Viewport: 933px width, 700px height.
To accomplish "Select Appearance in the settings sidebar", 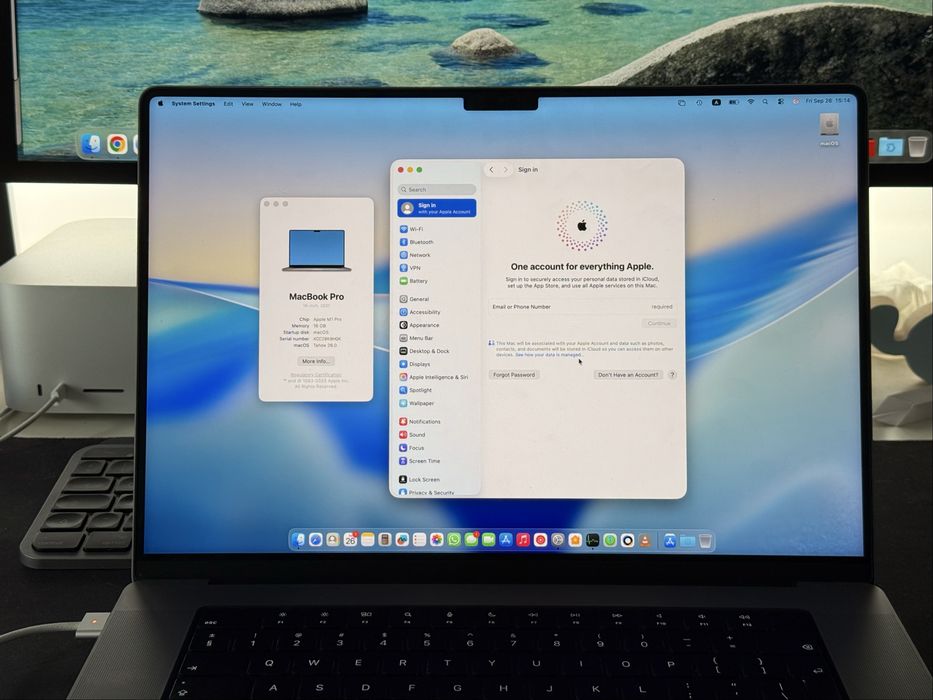I will 436,326.
